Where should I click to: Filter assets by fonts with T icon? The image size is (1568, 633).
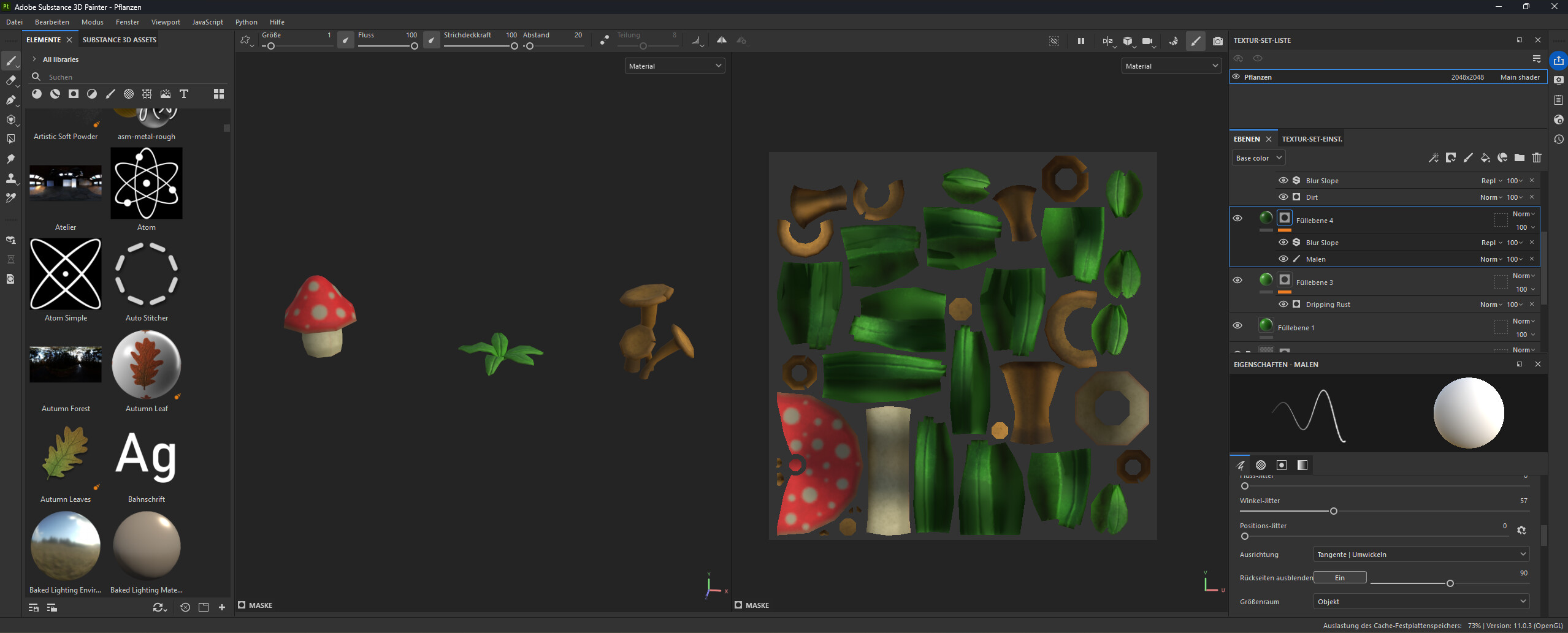coord(183,94)
